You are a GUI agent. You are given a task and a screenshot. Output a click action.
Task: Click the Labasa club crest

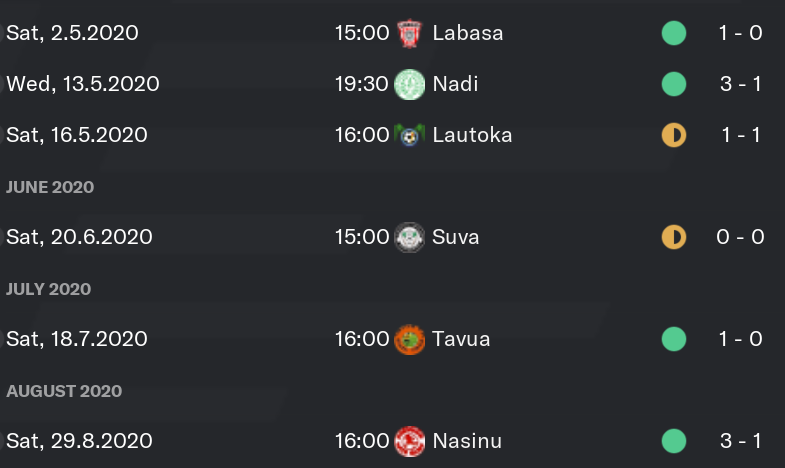pyautogui.click(x=410, y=33)
